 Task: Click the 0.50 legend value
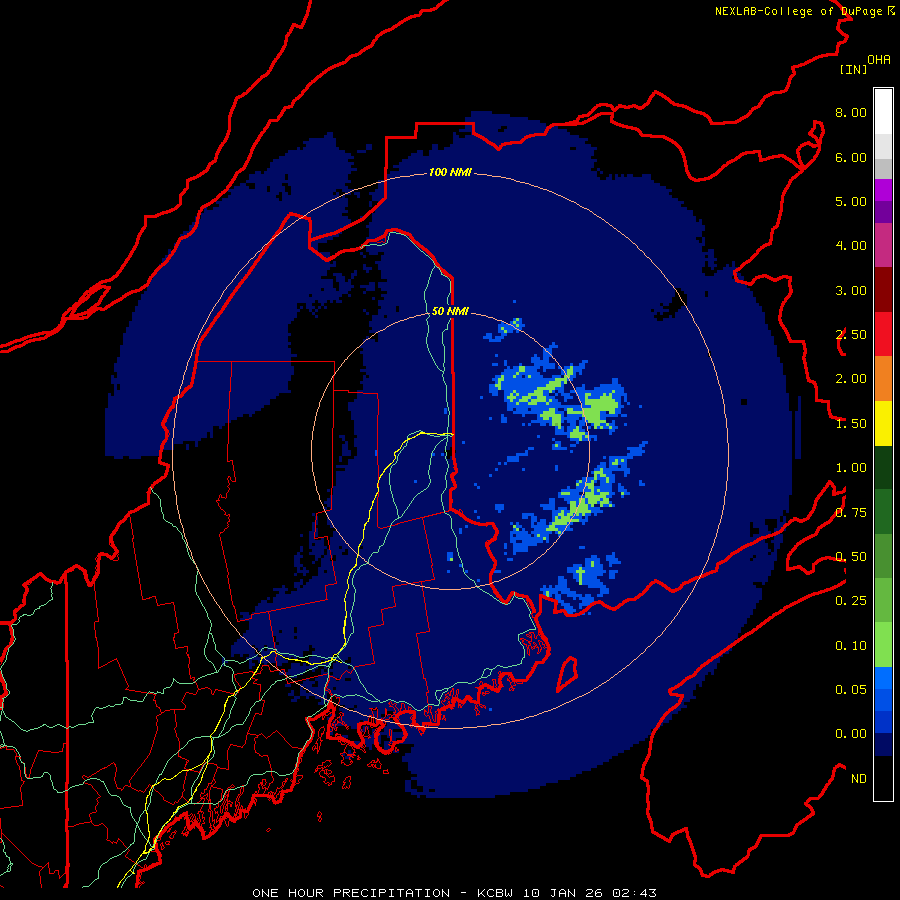[851, 557]
